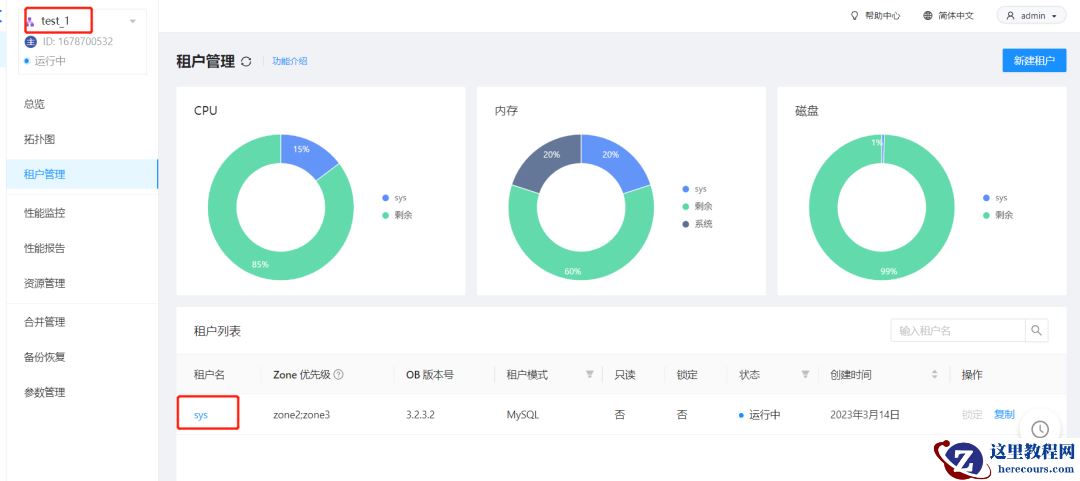Open 性能报告 in the sidebar
1080x481 pixels.
point(44,248)
